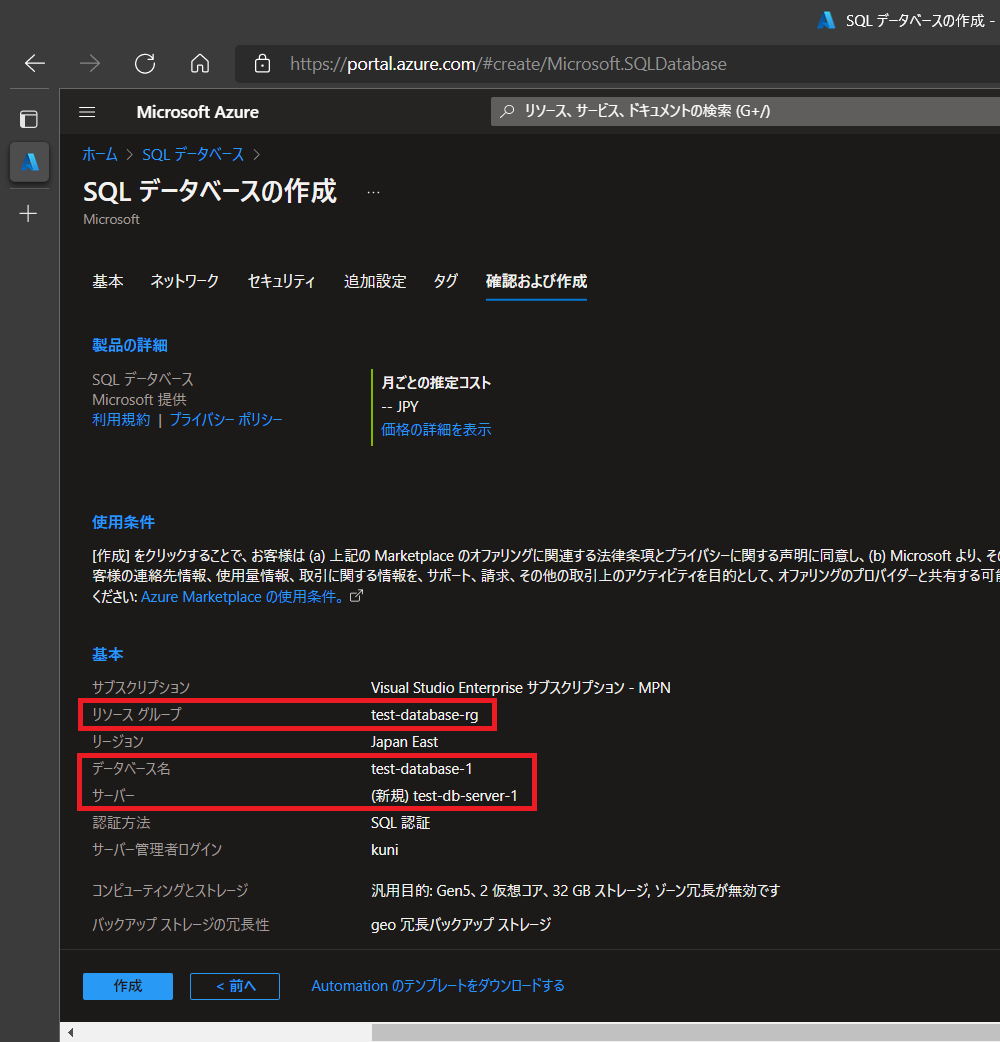Click the lock site-info icon in address bar
1000x1042 pixels.
point(262,64)
